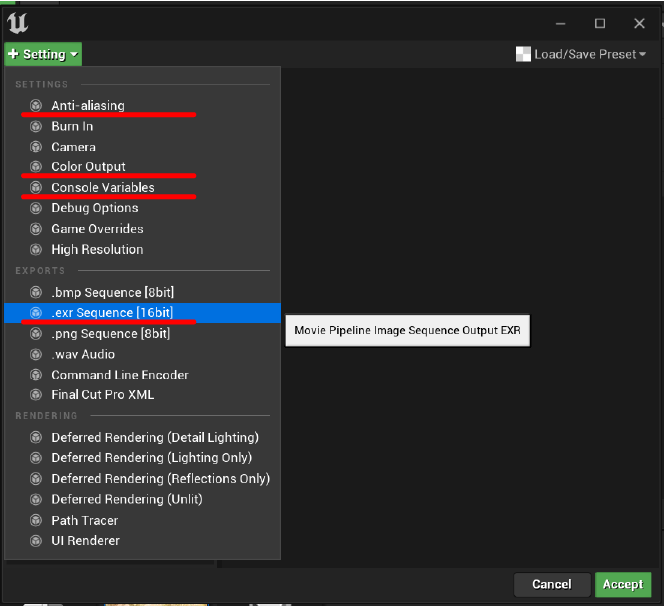Click the High Resolution setting icon
The height and width of the screenshot is (606, 664).
tap(36, 250)
